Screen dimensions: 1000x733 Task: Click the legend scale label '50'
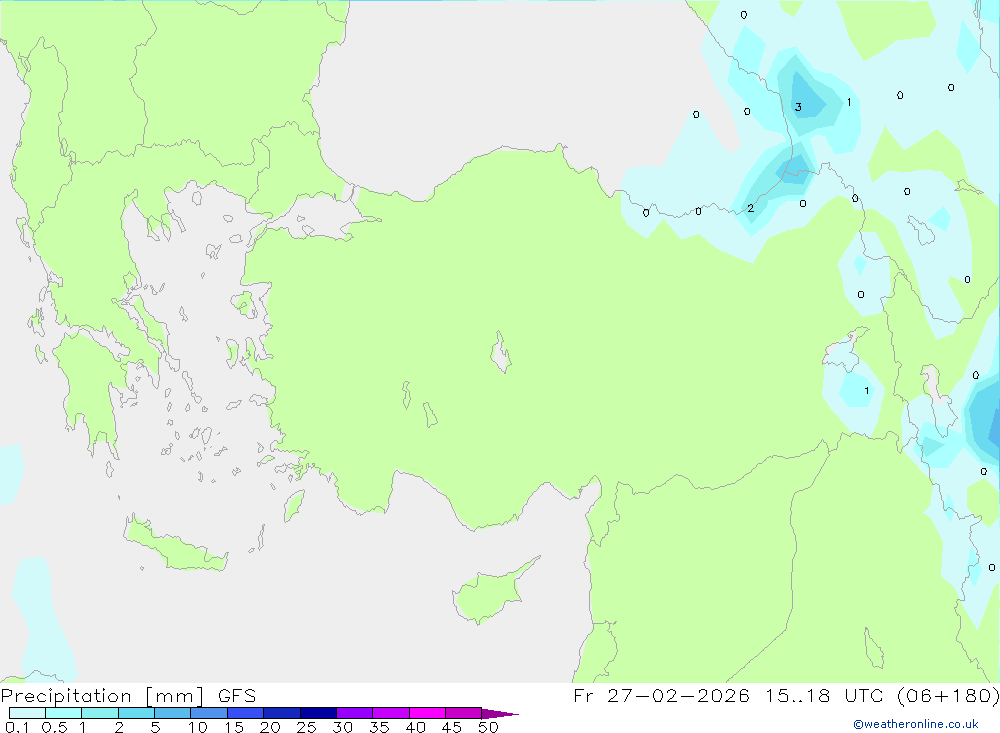(488, 727)
